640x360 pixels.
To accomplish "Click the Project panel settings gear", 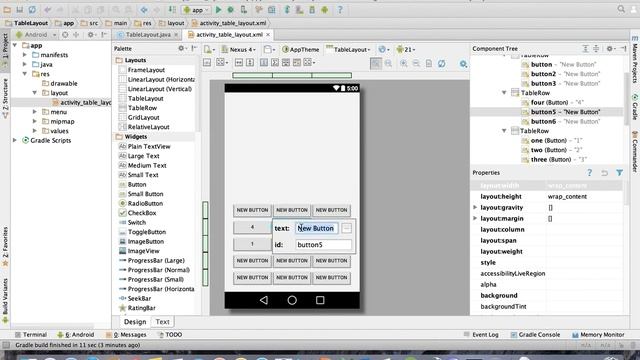I will pyautogui.click(x=91, y=35).
